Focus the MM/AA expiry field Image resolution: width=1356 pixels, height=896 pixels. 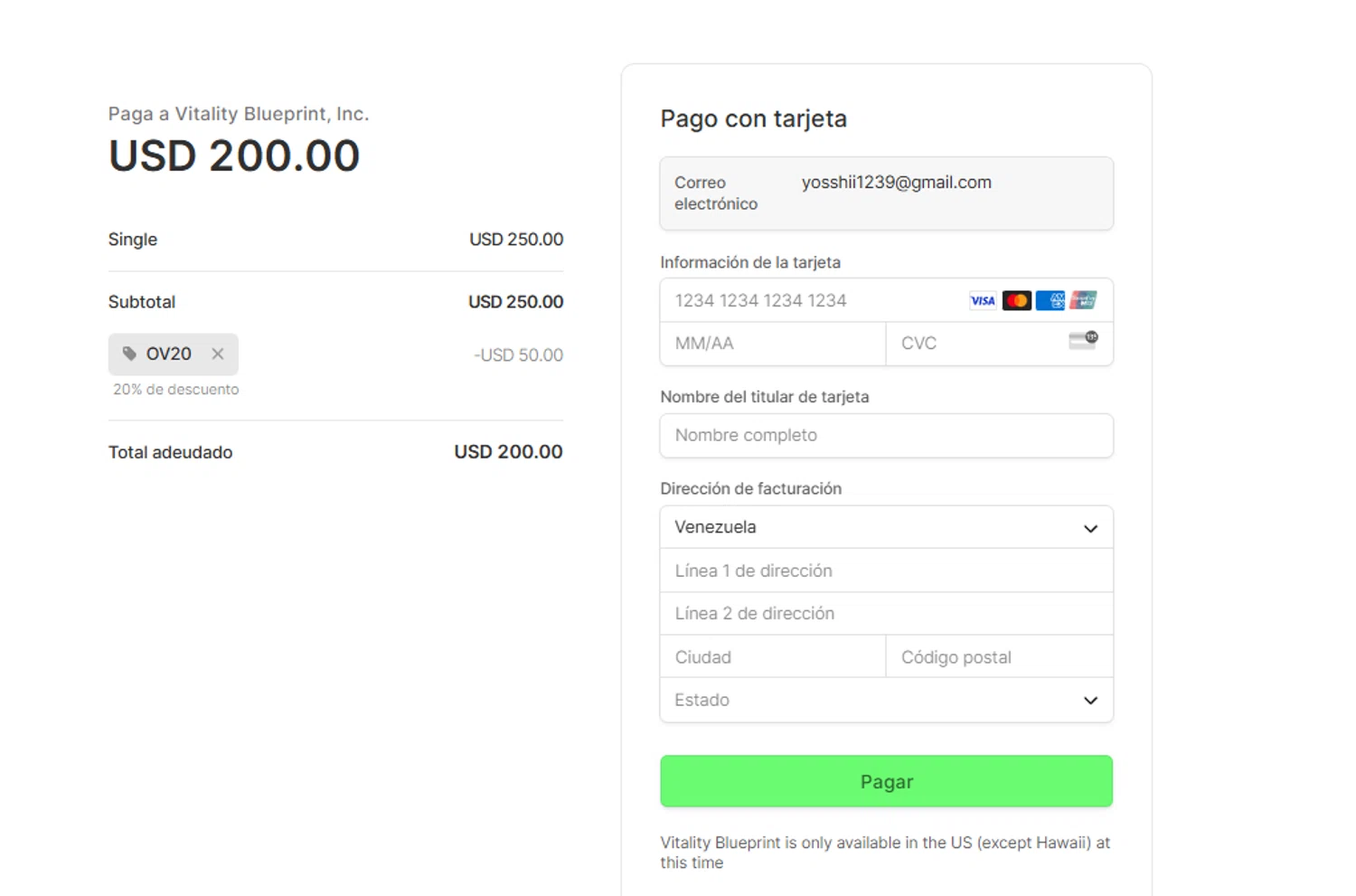(x=773, y=344)
